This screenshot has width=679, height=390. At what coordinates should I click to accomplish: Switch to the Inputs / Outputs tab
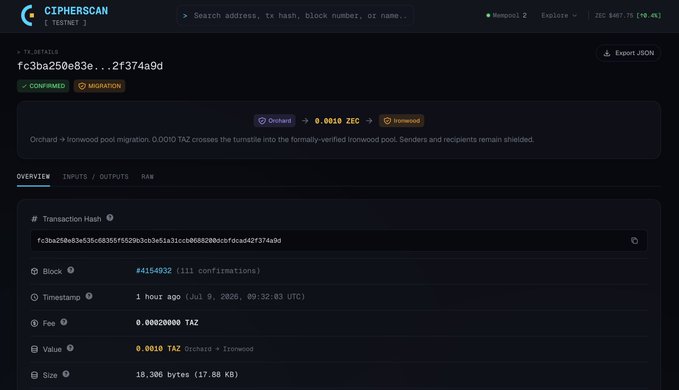point(96,177)
